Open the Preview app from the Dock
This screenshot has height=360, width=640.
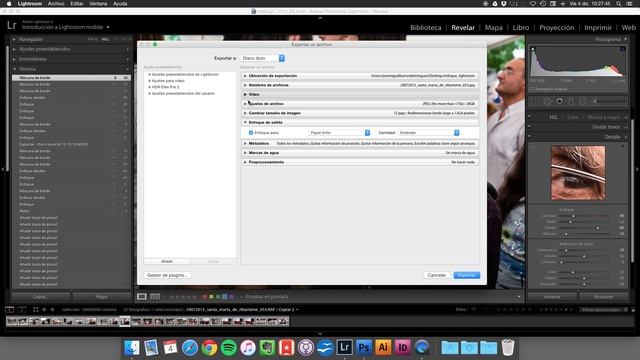[151, 348]
